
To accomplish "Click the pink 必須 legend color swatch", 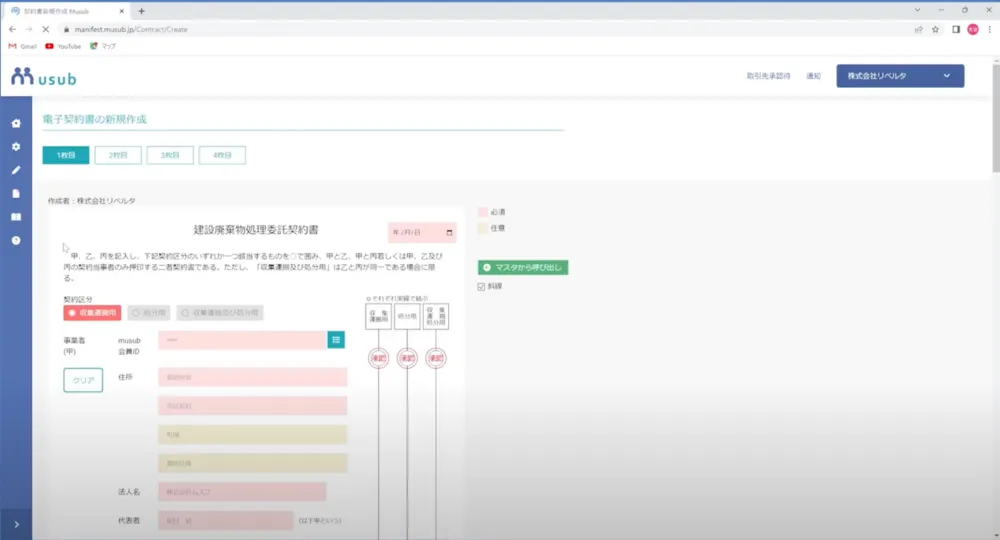I will pyautogui.click(x=483, y=212).
